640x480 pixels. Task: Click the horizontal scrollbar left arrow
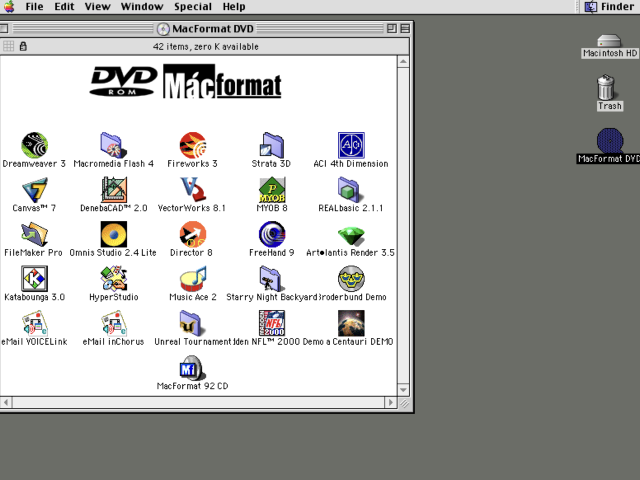[6, 402]
